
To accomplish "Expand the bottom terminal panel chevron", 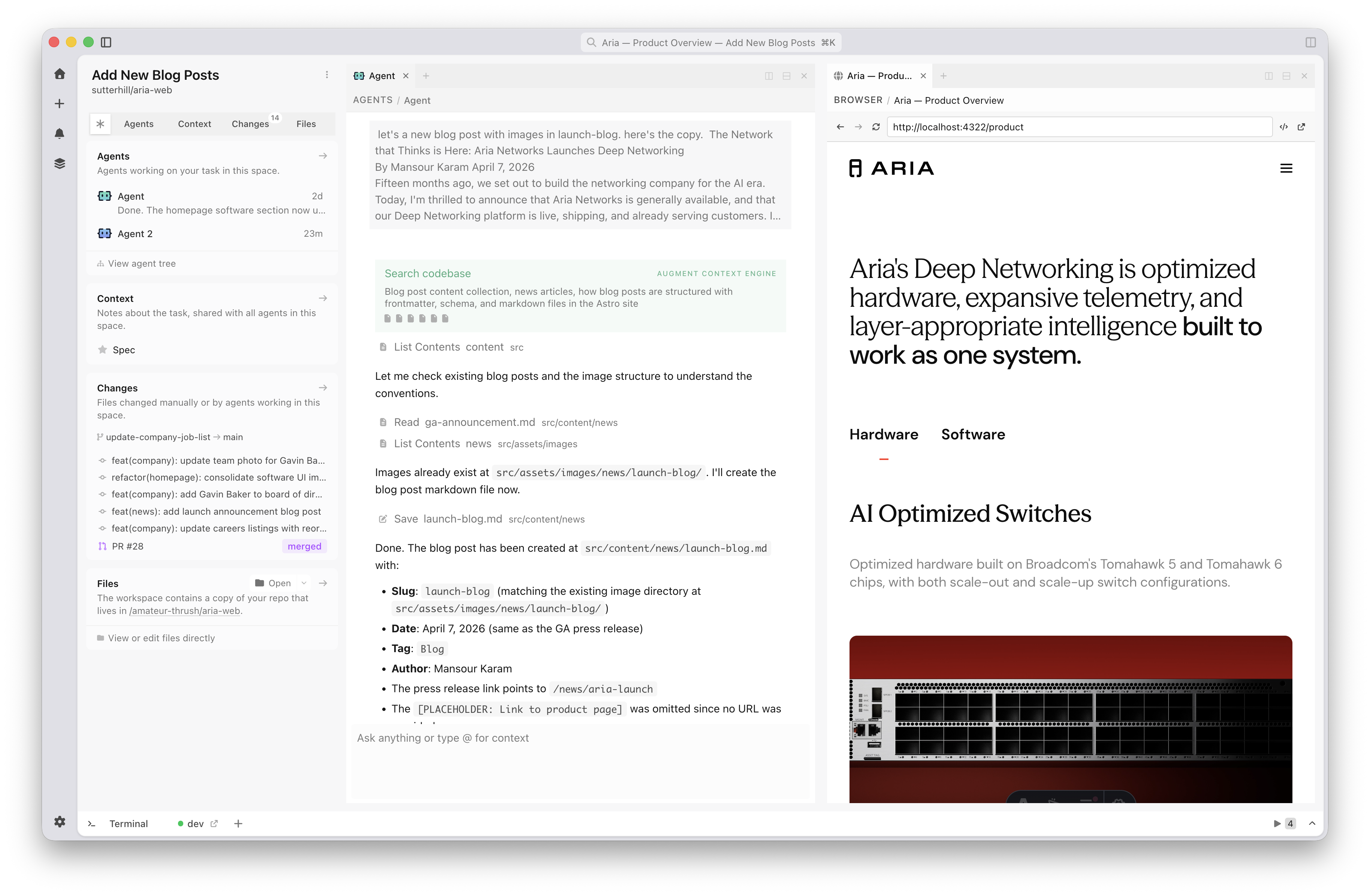I will pyautogui.click(x=1312, y=823).
